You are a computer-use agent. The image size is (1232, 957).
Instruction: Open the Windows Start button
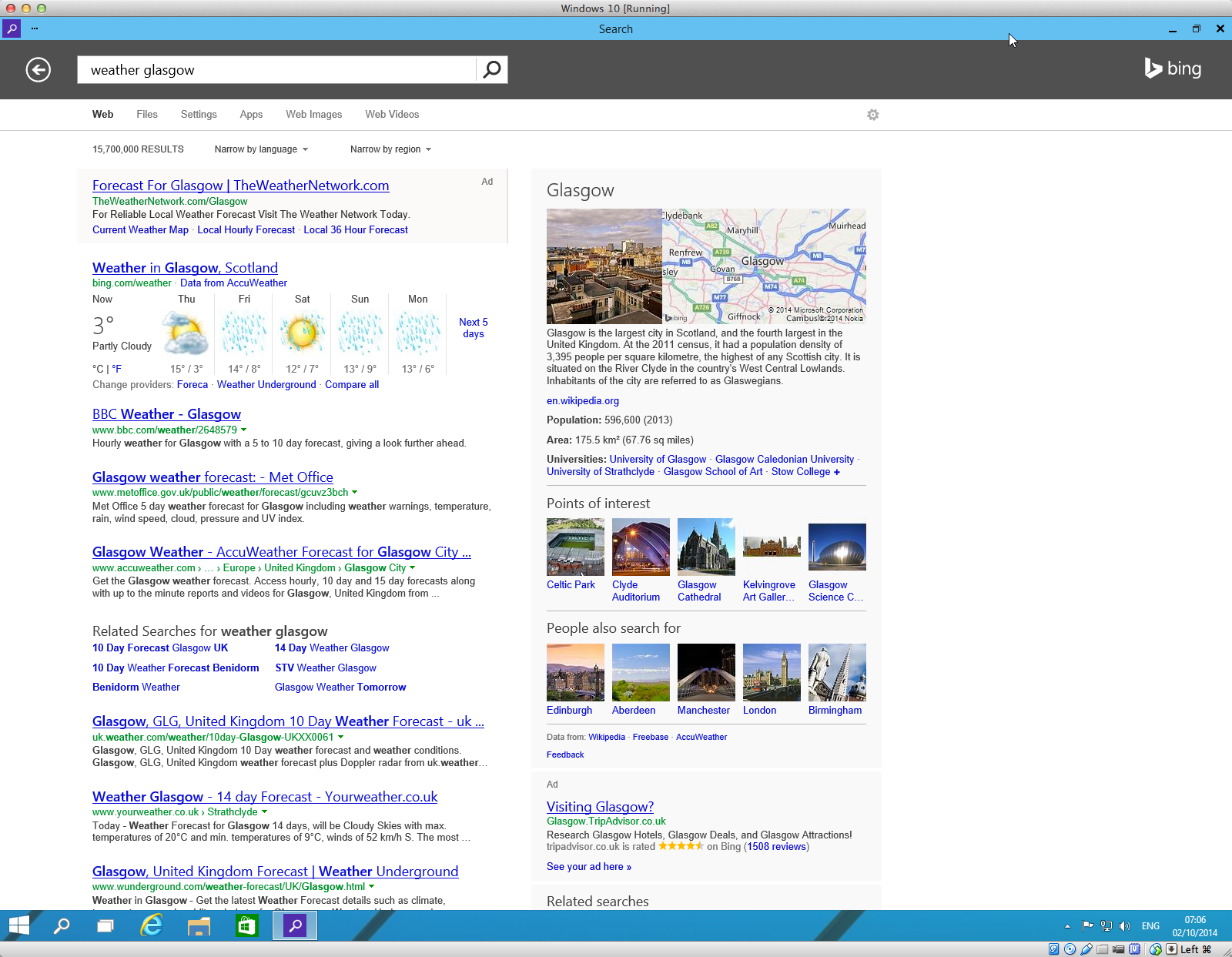[18, 925]
